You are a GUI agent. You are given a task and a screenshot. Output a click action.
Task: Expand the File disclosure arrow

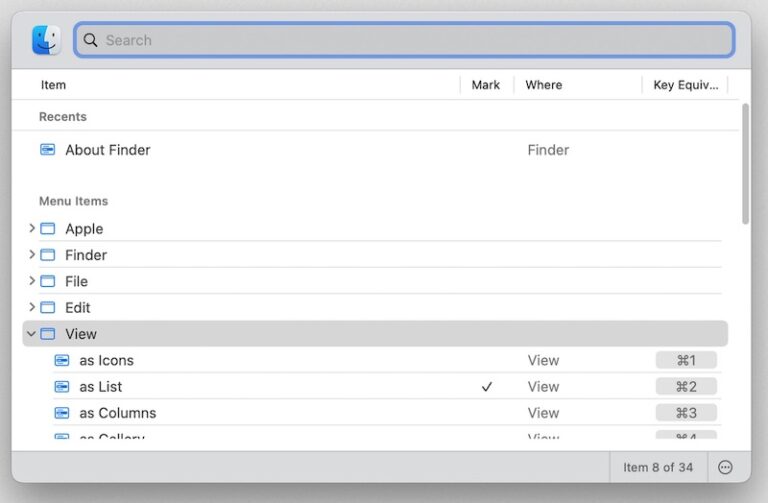tap(32, 281)
